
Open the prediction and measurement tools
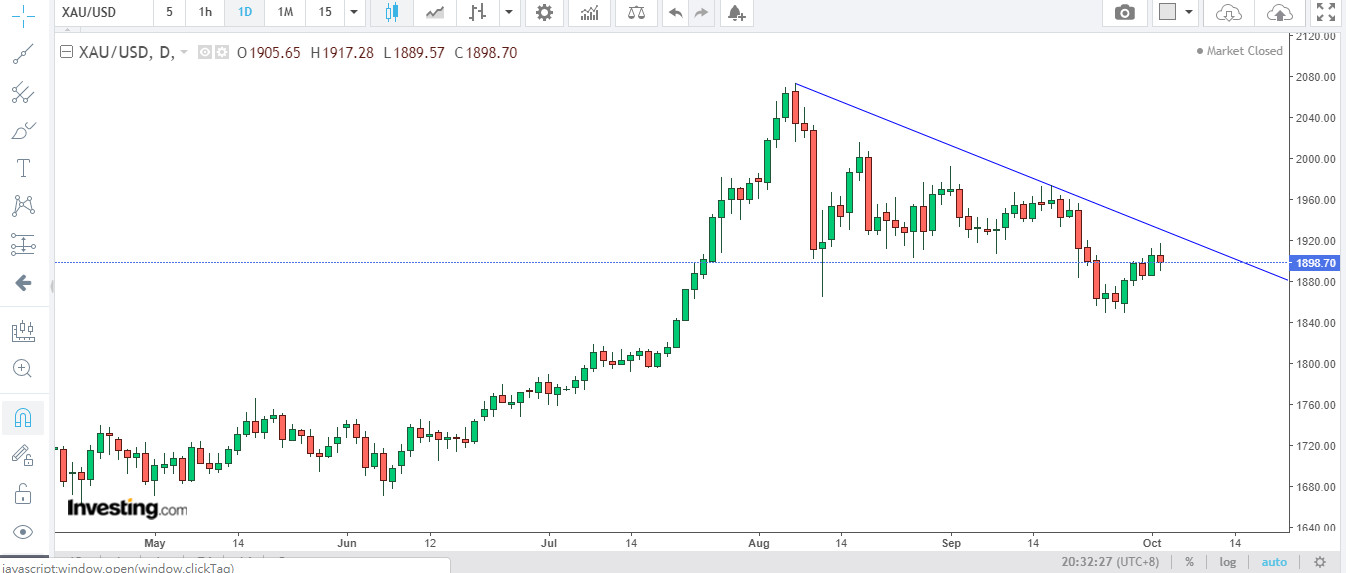point(22,244)
